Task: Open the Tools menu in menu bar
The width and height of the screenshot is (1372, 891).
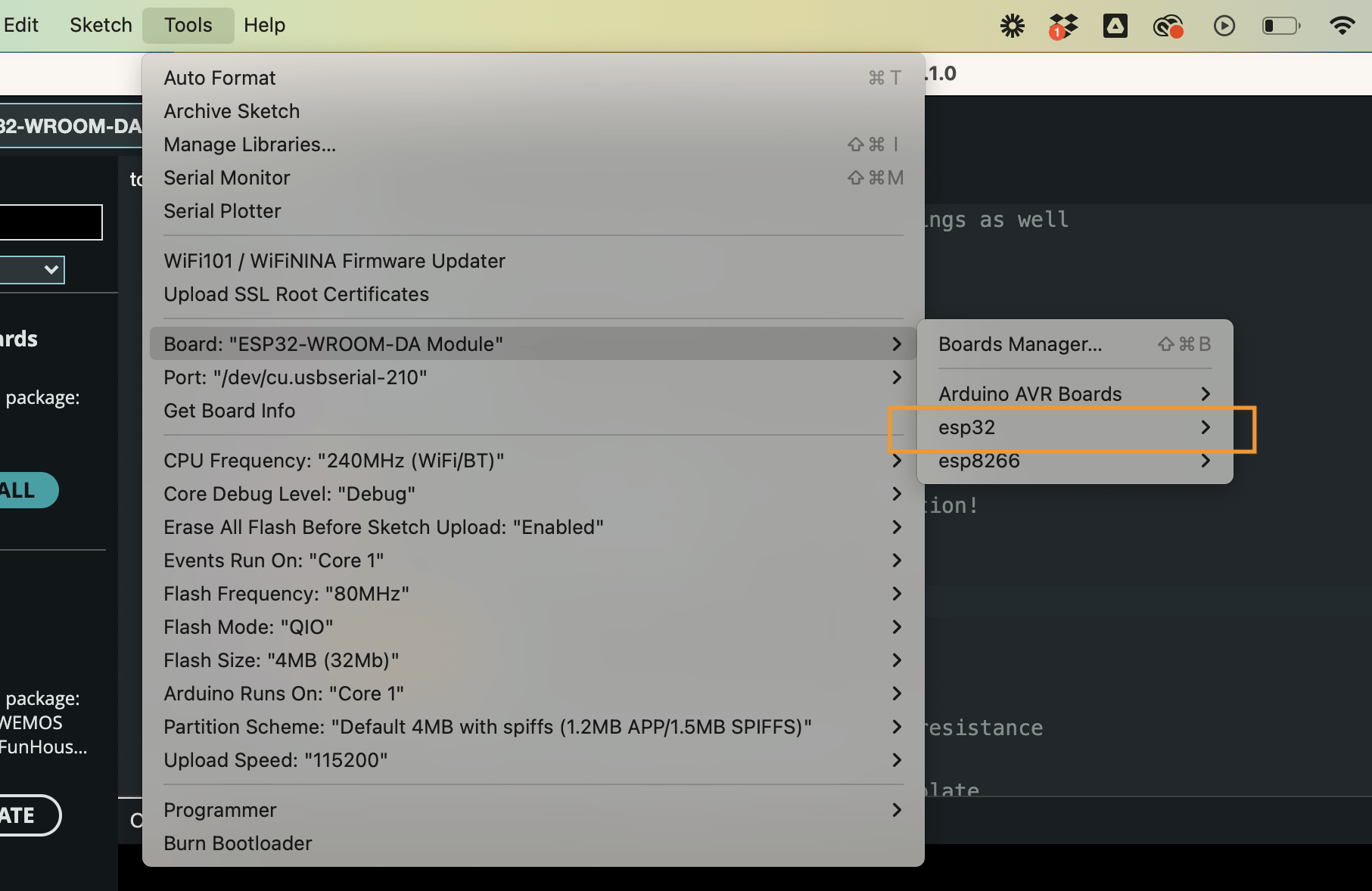Action: click(188, 25)
